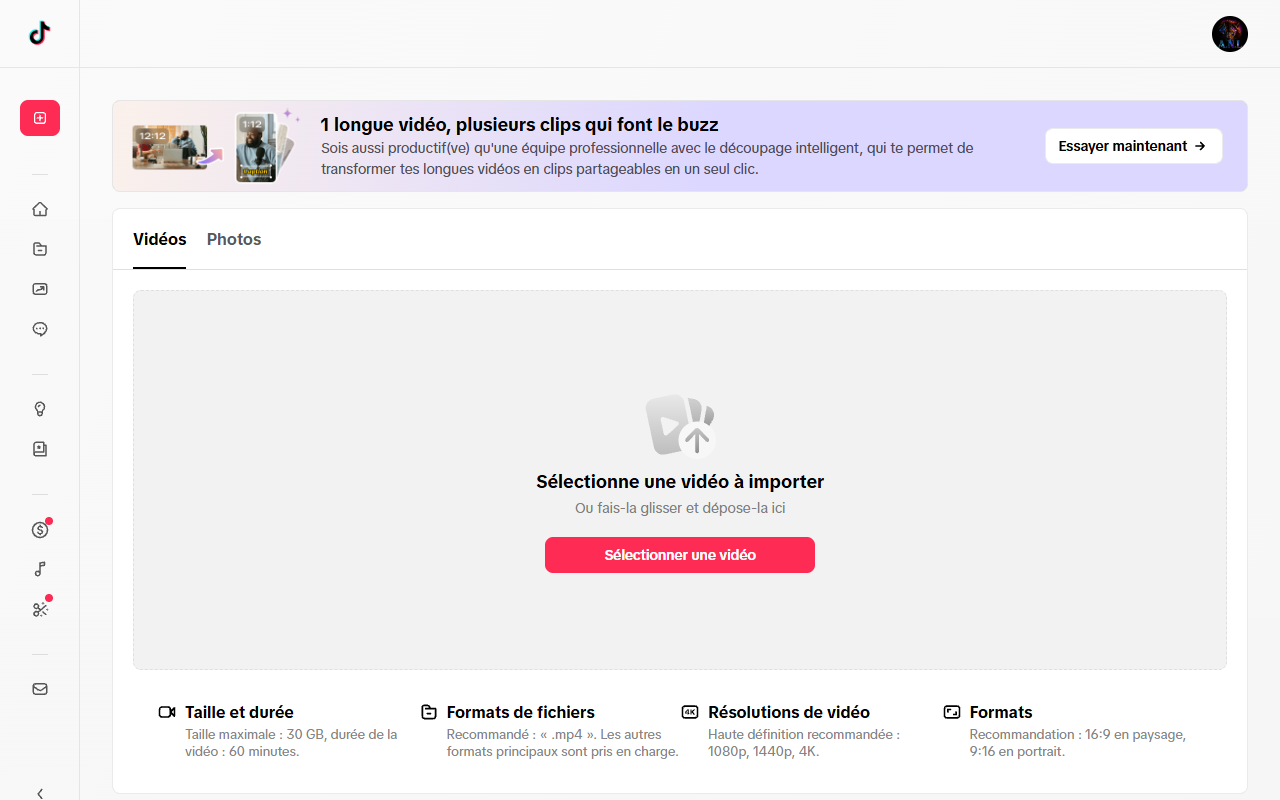The image size is (1280, 800).
Task: Open the music note sounds icon
Action: pos(40,569)
